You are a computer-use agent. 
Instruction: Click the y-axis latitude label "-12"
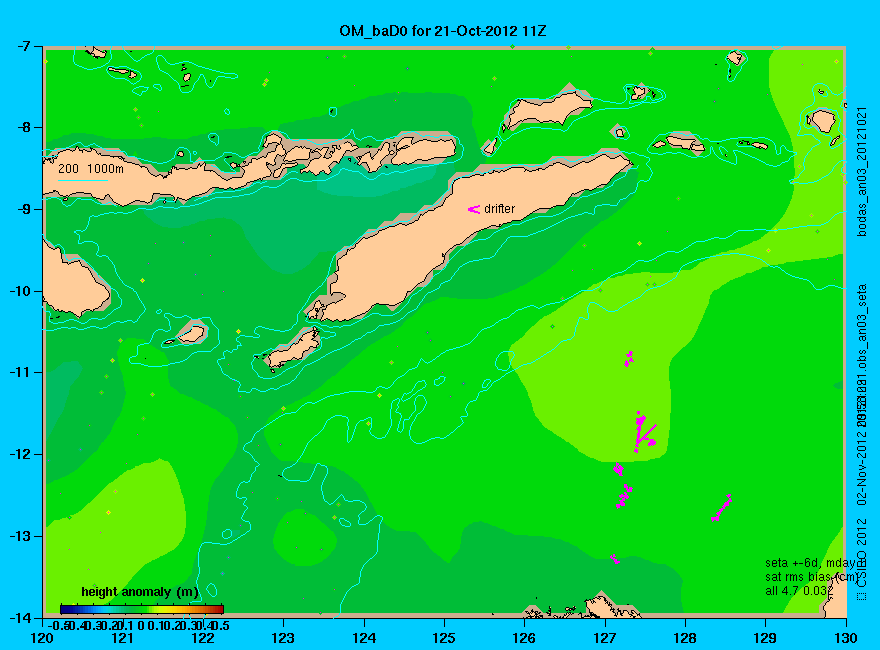pos(19,455)
